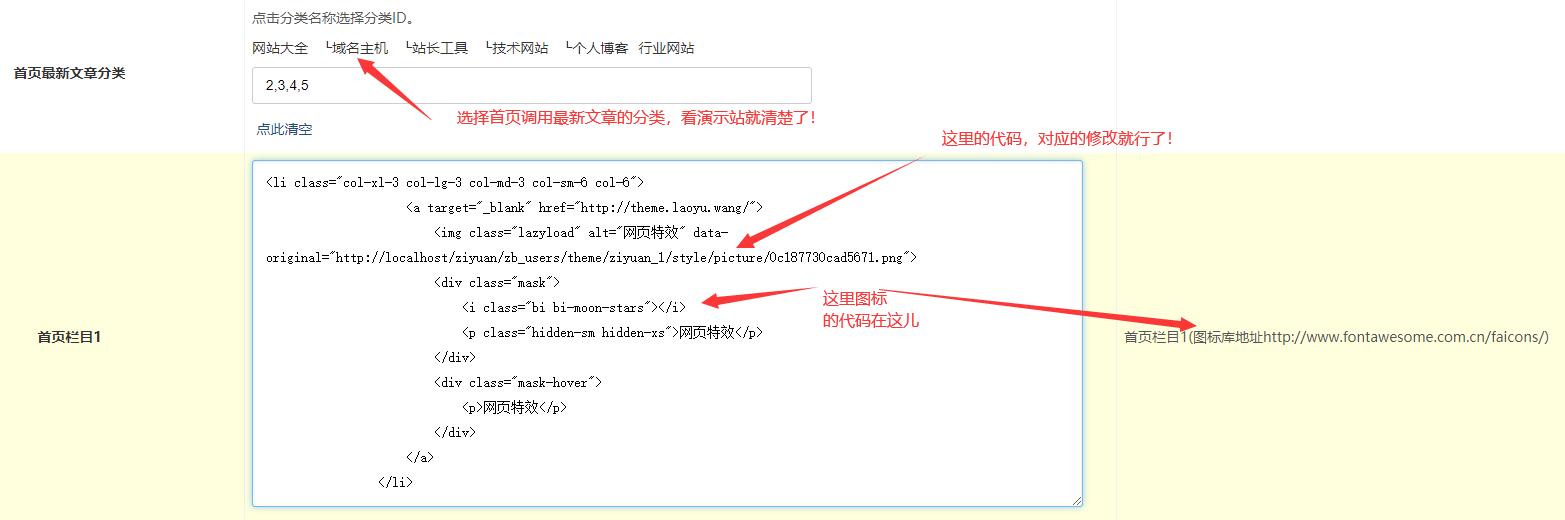
Task: Select the 行业网站 category
Action: (666, 48)
